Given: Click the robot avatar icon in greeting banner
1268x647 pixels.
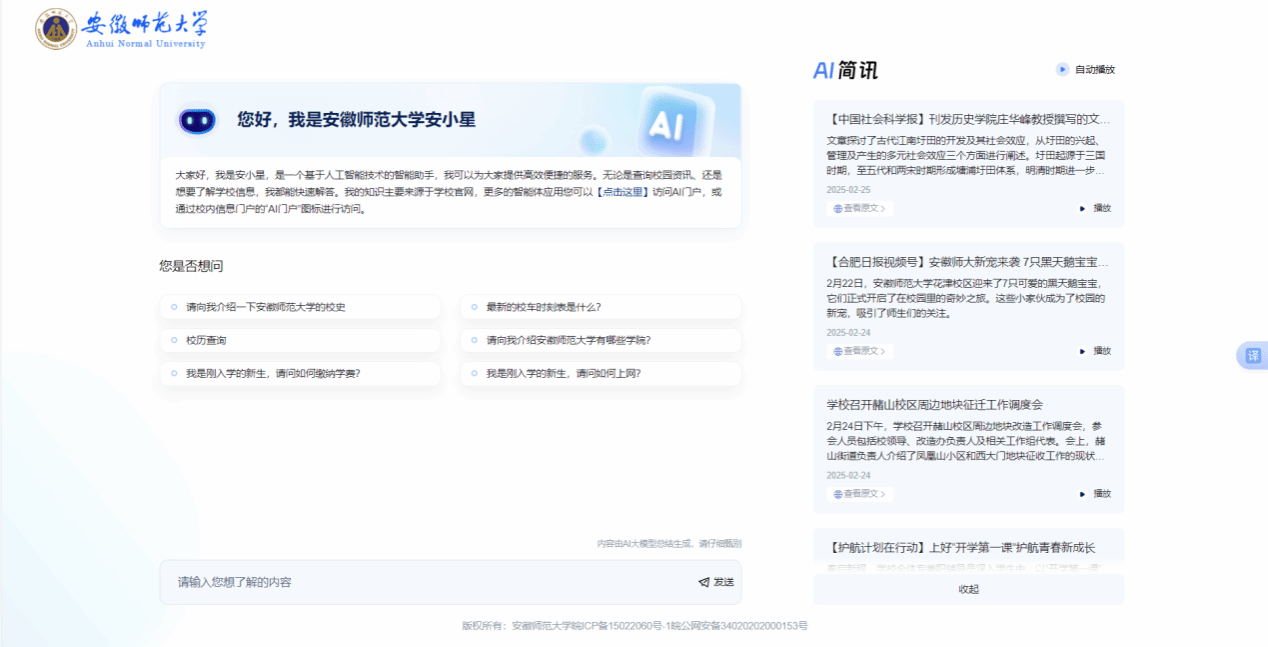Looking at the screenshot, I should (197, 120).
